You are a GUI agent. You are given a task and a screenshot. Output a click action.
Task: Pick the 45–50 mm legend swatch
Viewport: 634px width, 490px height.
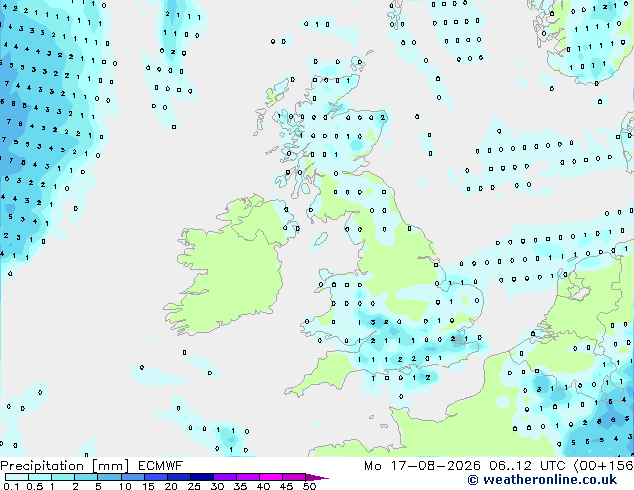pos(294,477)
